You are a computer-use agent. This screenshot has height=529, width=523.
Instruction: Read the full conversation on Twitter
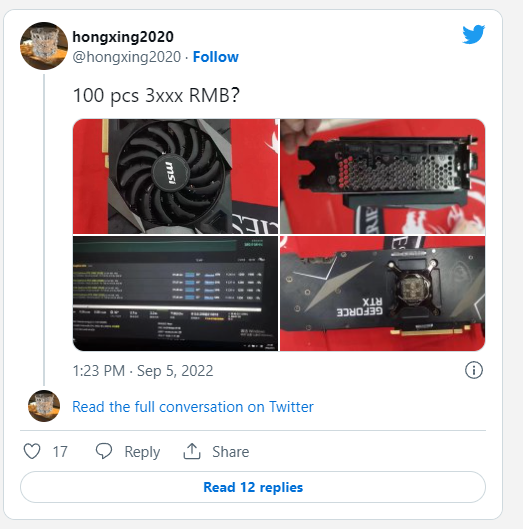click(193, 407)
